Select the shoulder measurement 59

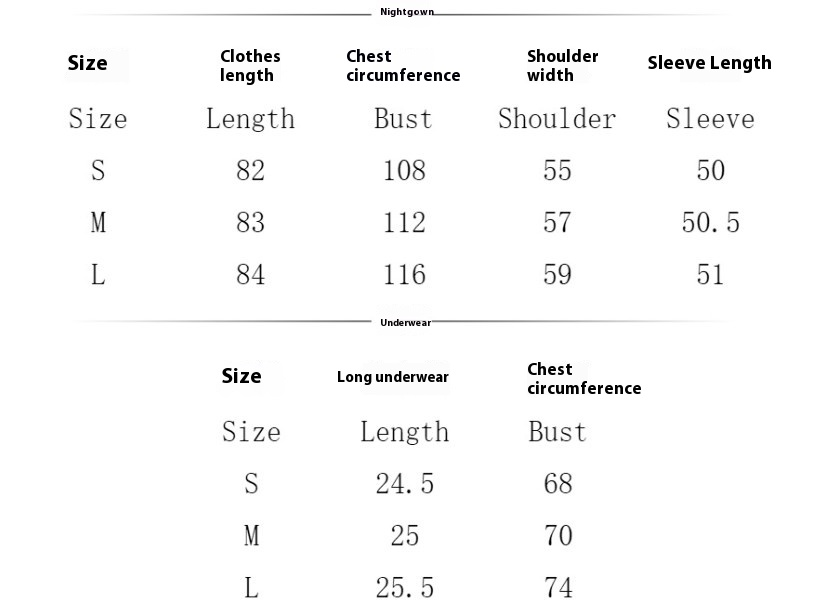point(557,274)
